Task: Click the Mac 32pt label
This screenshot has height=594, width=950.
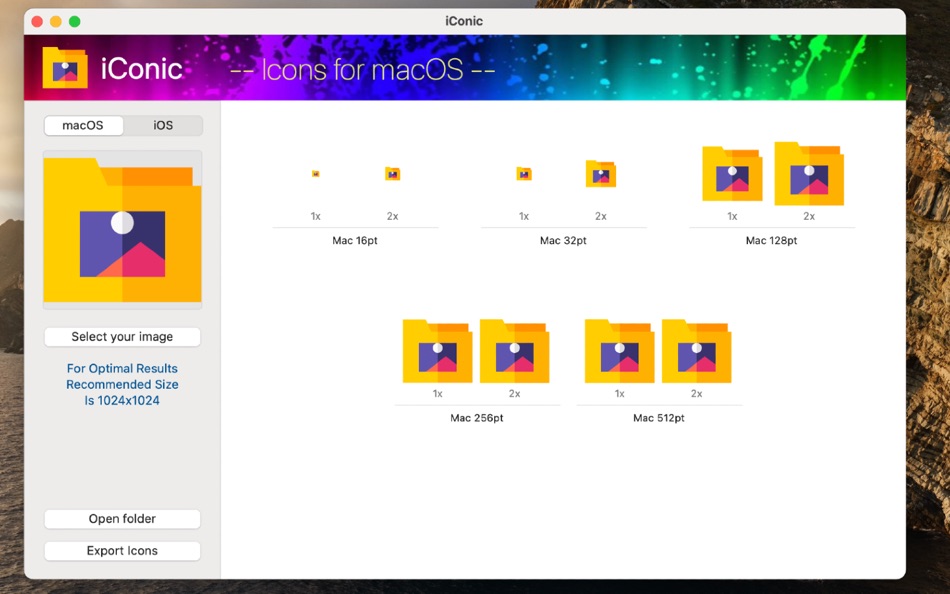Action: coord(563,241)
